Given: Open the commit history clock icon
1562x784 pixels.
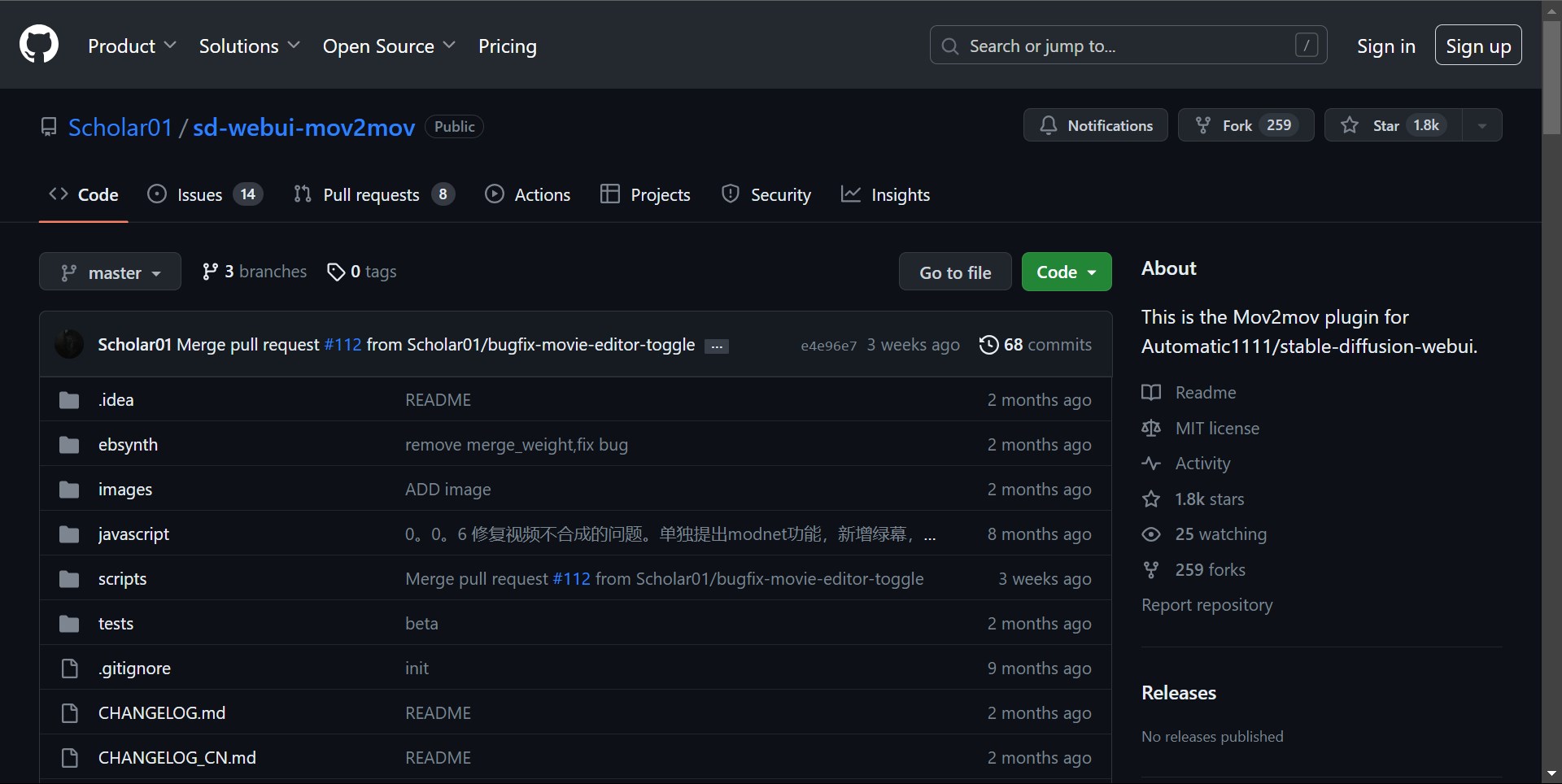Looking at the screenshot, I should click(988, 345).
